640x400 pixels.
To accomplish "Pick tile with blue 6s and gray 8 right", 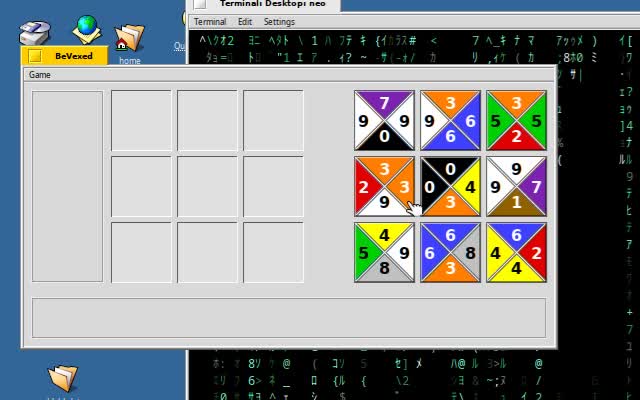I will pyautogui.click(x=451, y=252).
